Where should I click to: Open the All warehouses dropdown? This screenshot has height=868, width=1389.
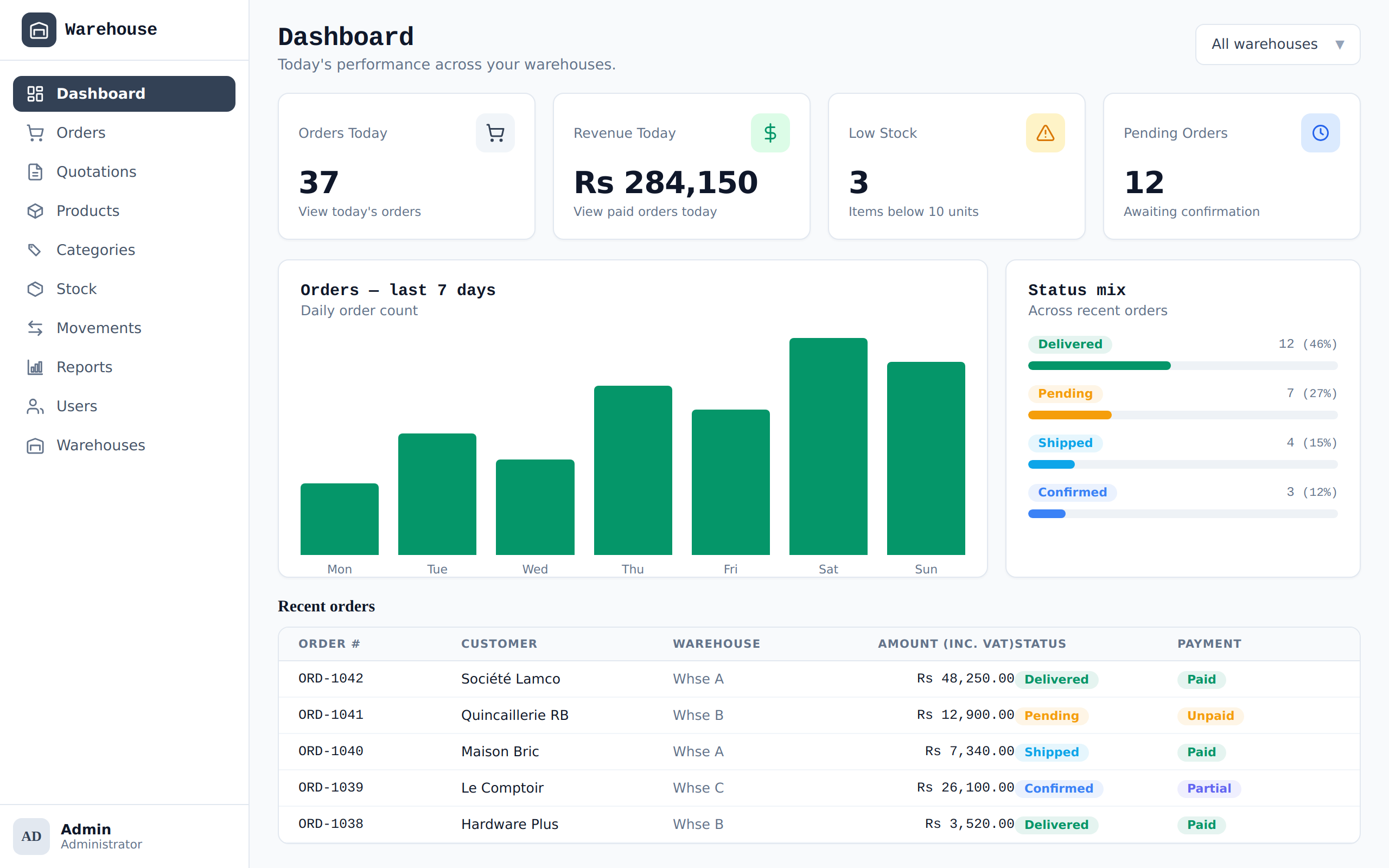pos(1278,44)
